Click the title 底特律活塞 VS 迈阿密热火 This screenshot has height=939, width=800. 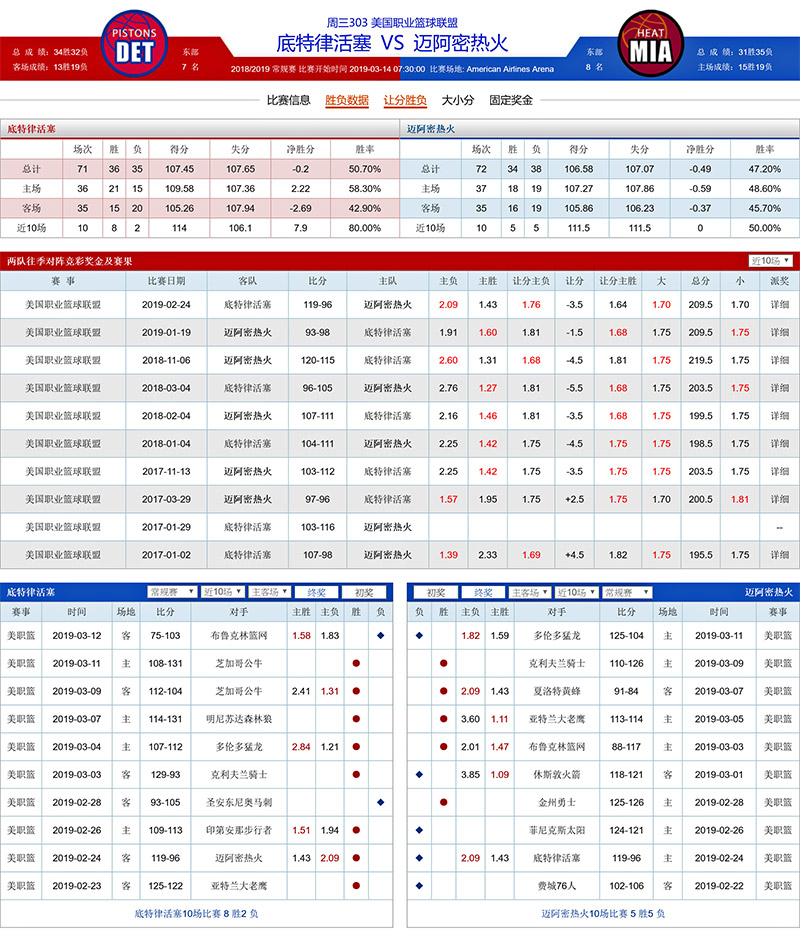coord(392,43)
